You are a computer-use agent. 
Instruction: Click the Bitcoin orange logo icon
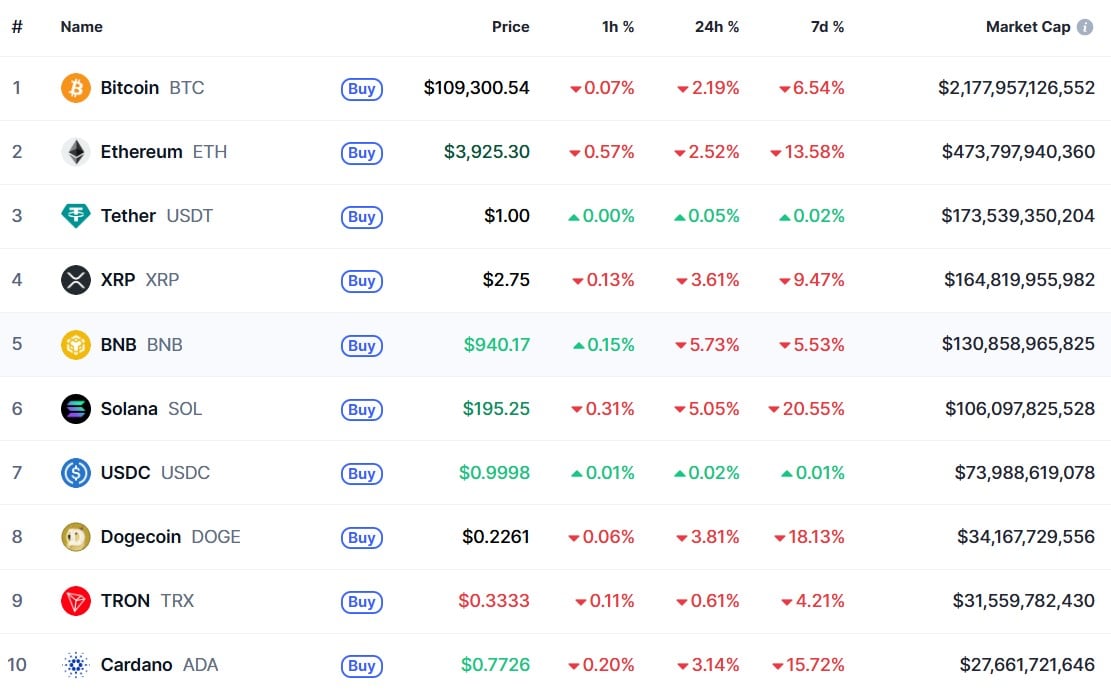pyautogui.click(x=76, y=88)
